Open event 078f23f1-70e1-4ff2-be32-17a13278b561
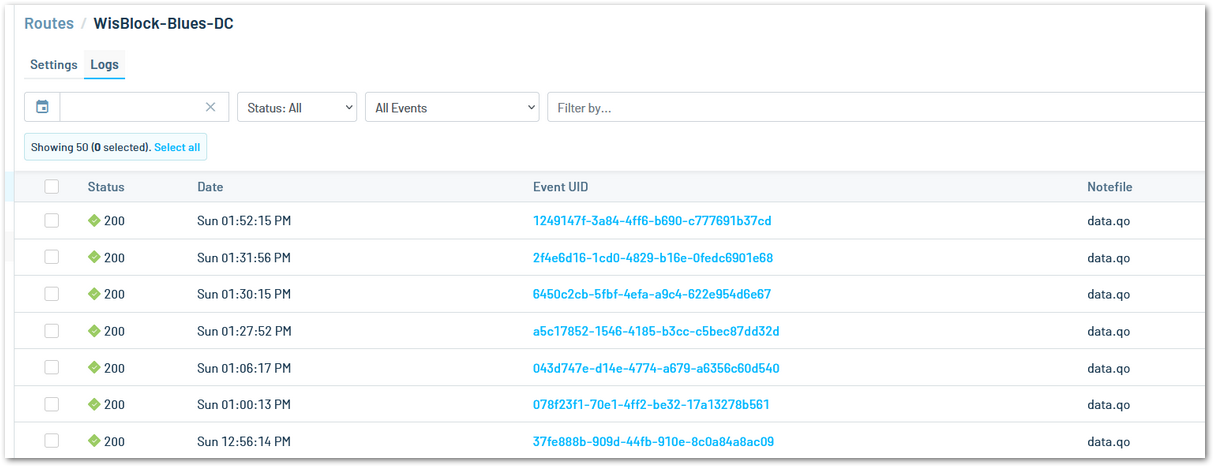Viewport: 1214px width, 467px height. pyautogui.click(x=651, y=404)
